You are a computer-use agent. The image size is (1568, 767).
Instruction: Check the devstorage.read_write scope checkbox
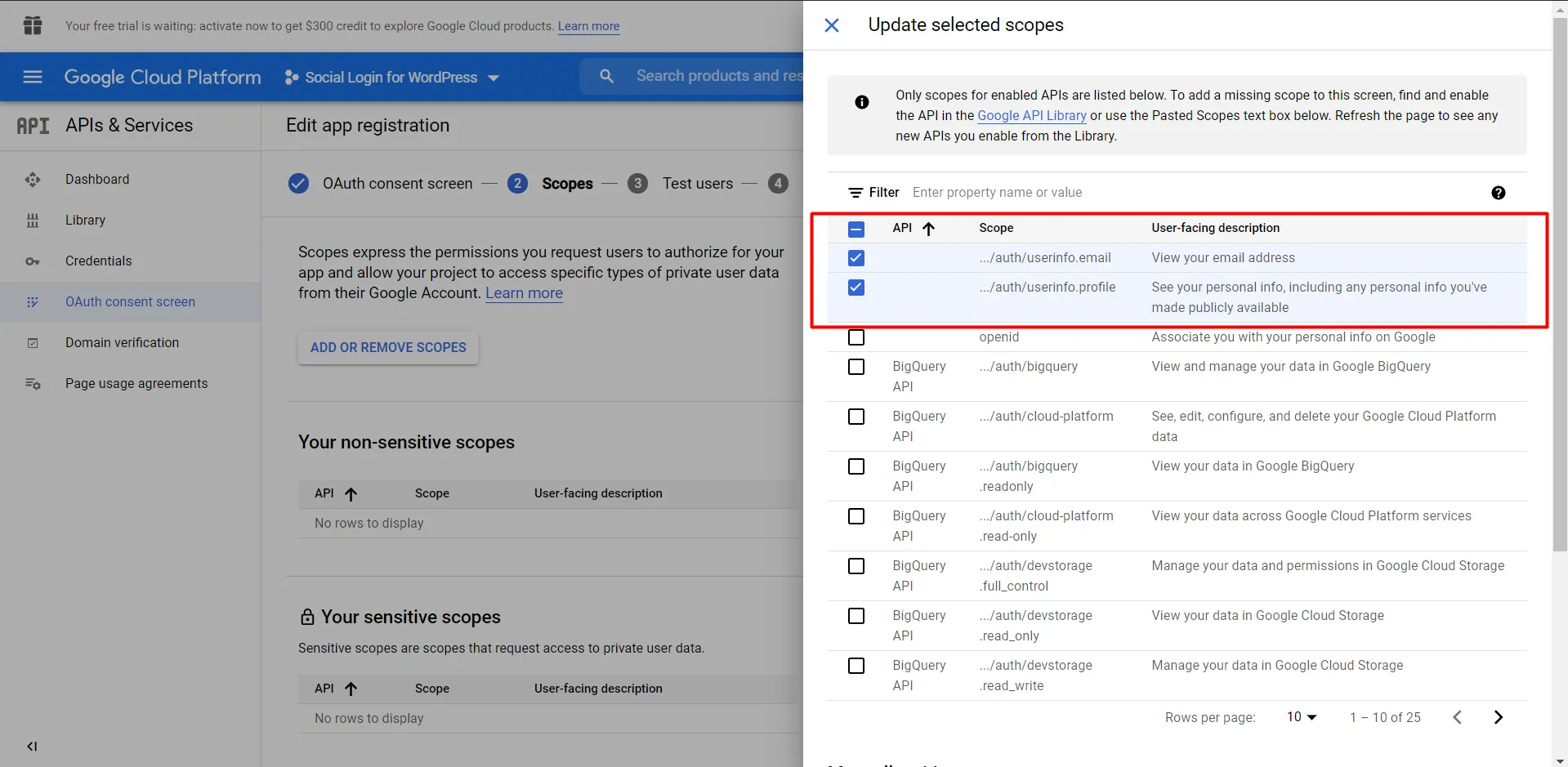coord(856,666)
